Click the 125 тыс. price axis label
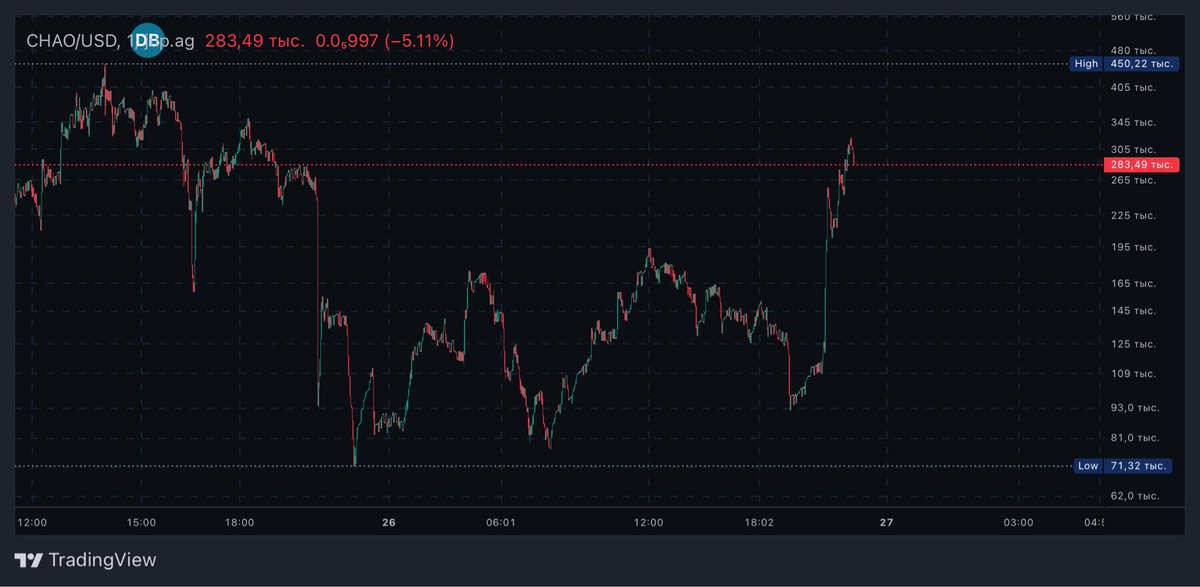The height and width of the screenshot is (587, 1200). 1133,344
